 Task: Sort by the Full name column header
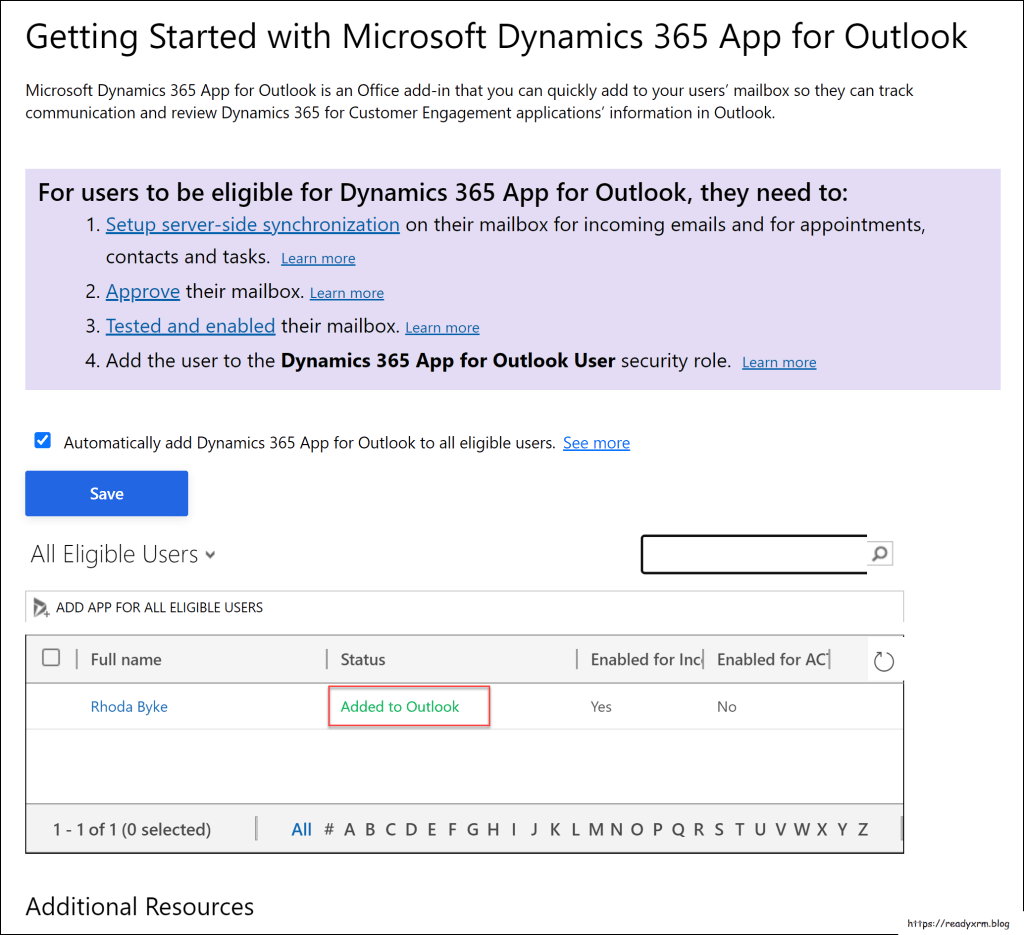point(126,660)
